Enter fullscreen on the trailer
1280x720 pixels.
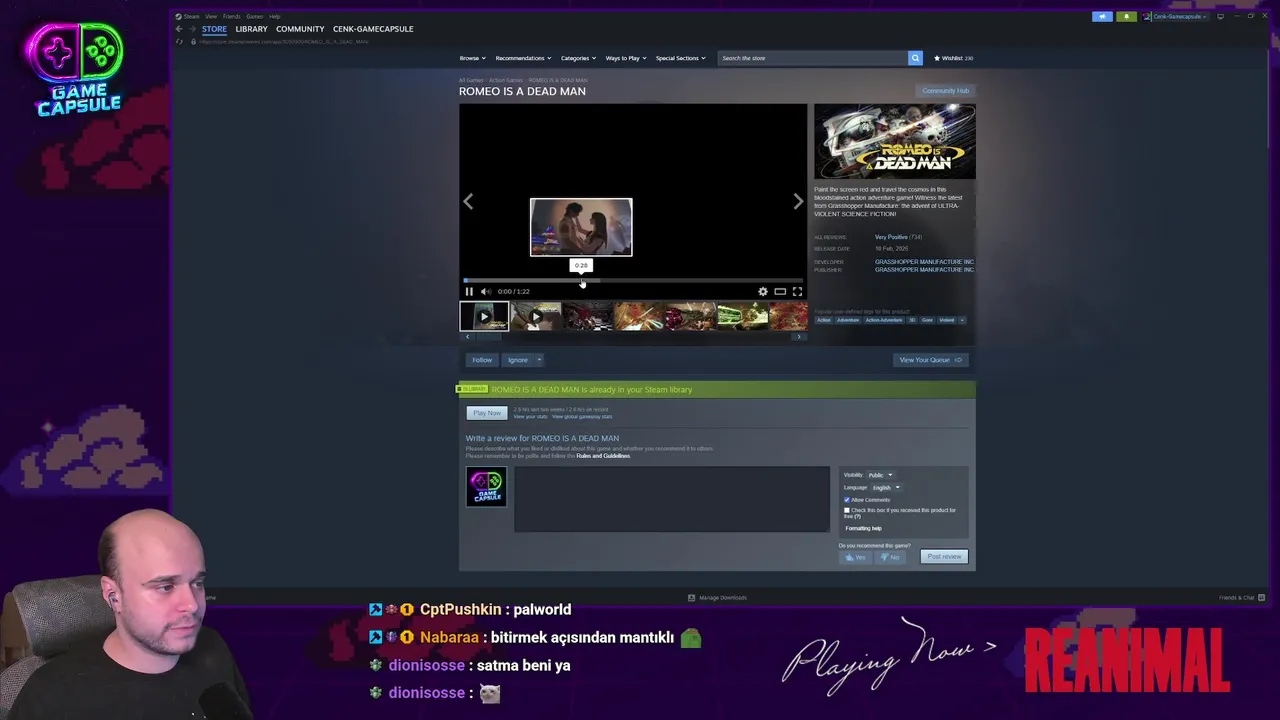(797, 291)
